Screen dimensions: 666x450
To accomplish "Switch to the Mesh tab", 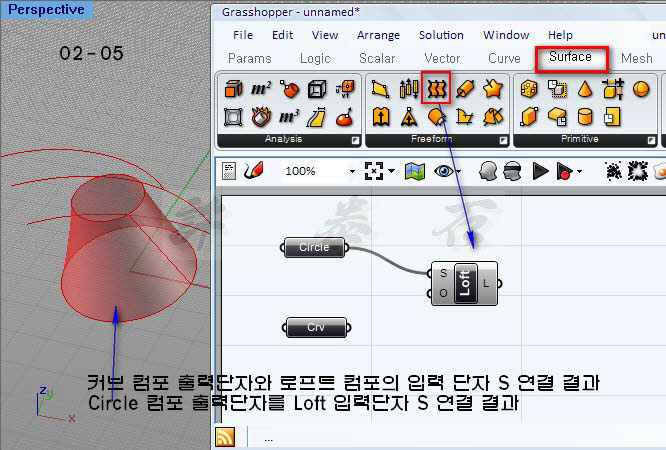I will 637,58.
